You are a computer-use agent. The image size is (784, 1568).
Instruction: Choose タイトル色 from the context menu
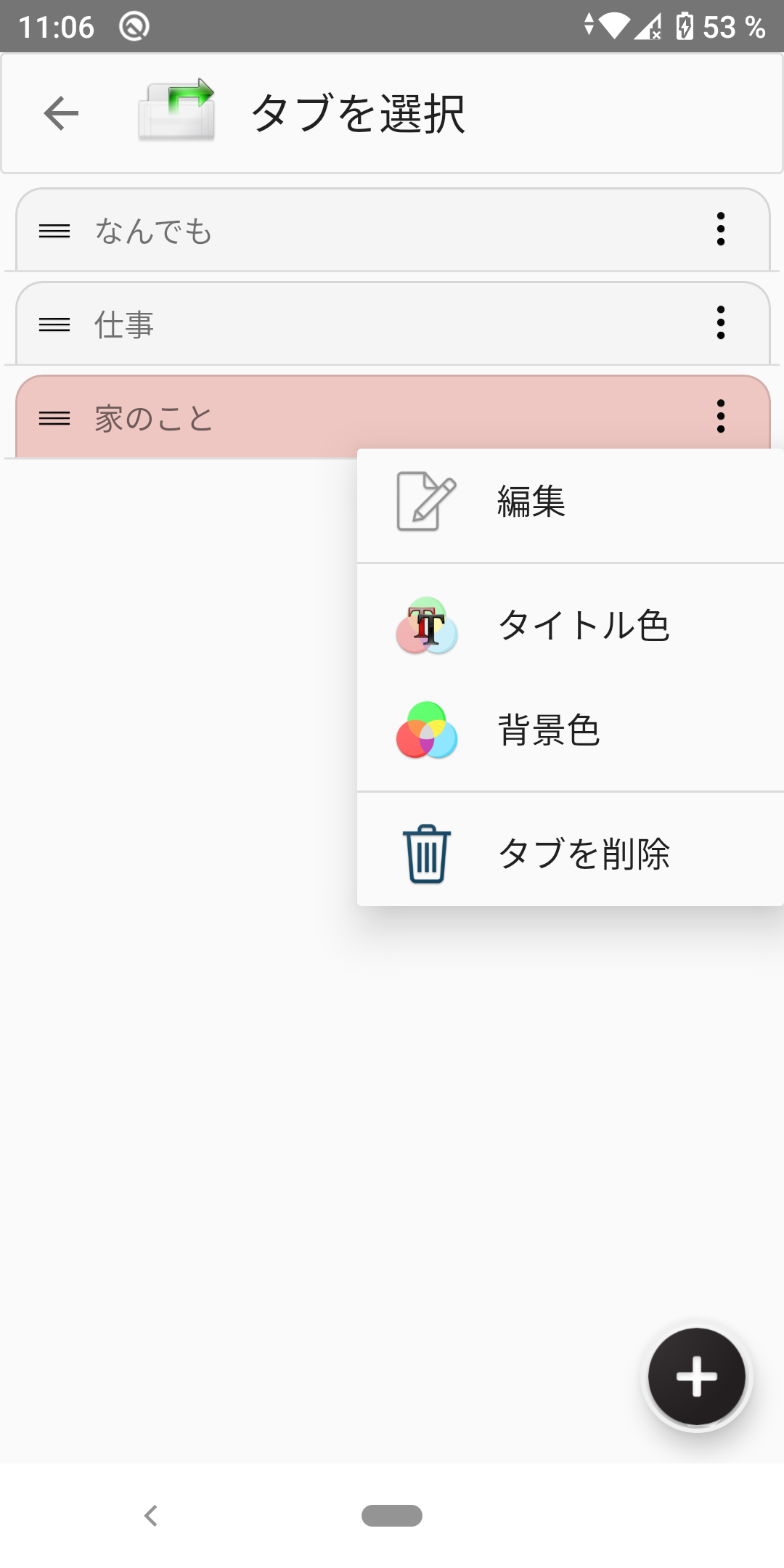pos(571,625)
